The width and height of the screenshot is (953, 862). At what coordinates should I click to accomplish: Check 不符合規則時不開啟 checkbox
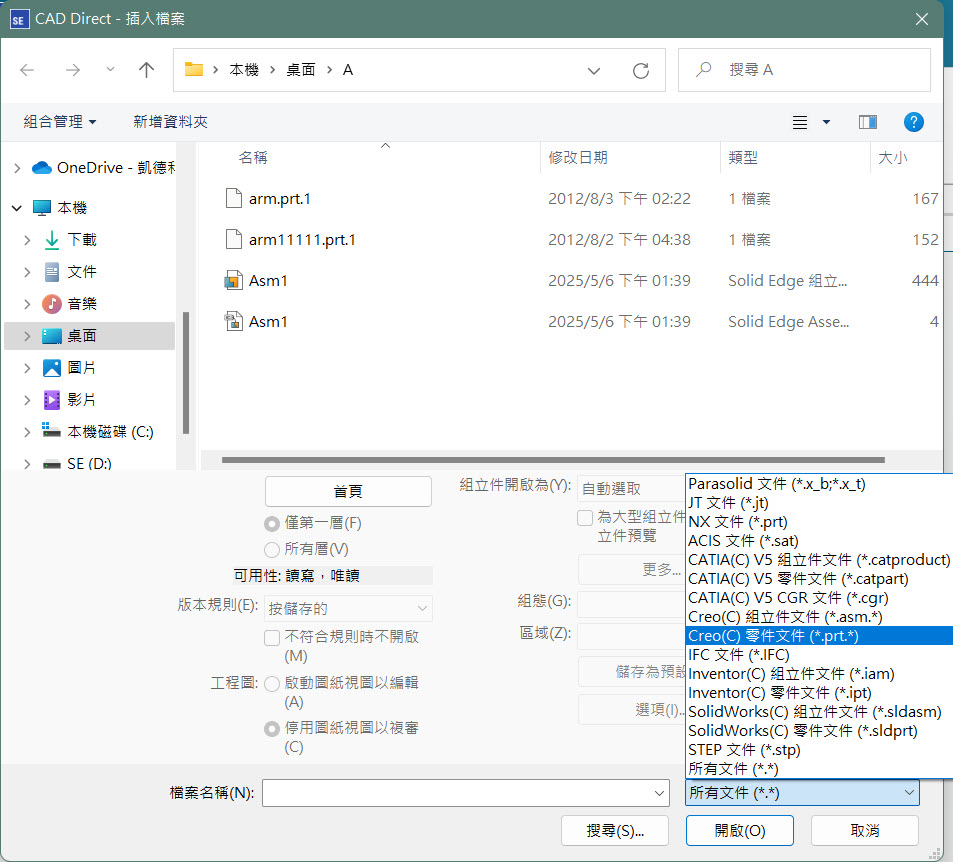tap(272, 638)
